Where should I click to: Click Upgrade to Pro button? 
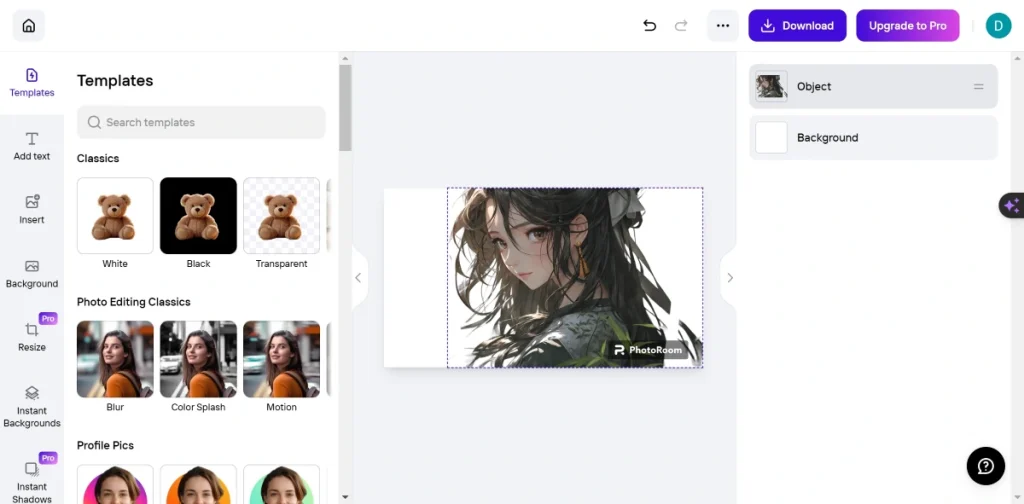907,26
